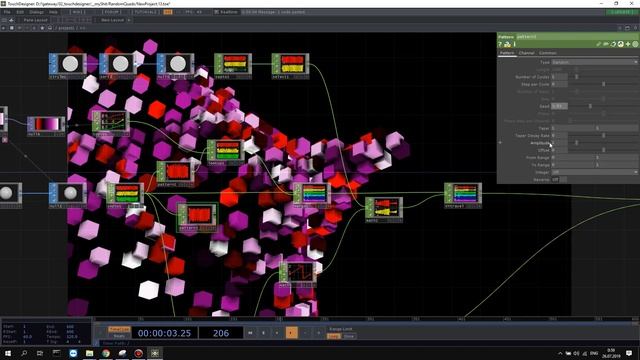Click the Taper Decay Rate slider handle

pos(604,136)
